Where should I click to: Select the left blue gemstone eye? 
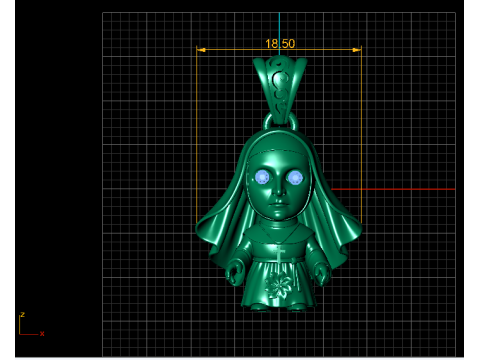pyautogui.click(x=262, y=177)
